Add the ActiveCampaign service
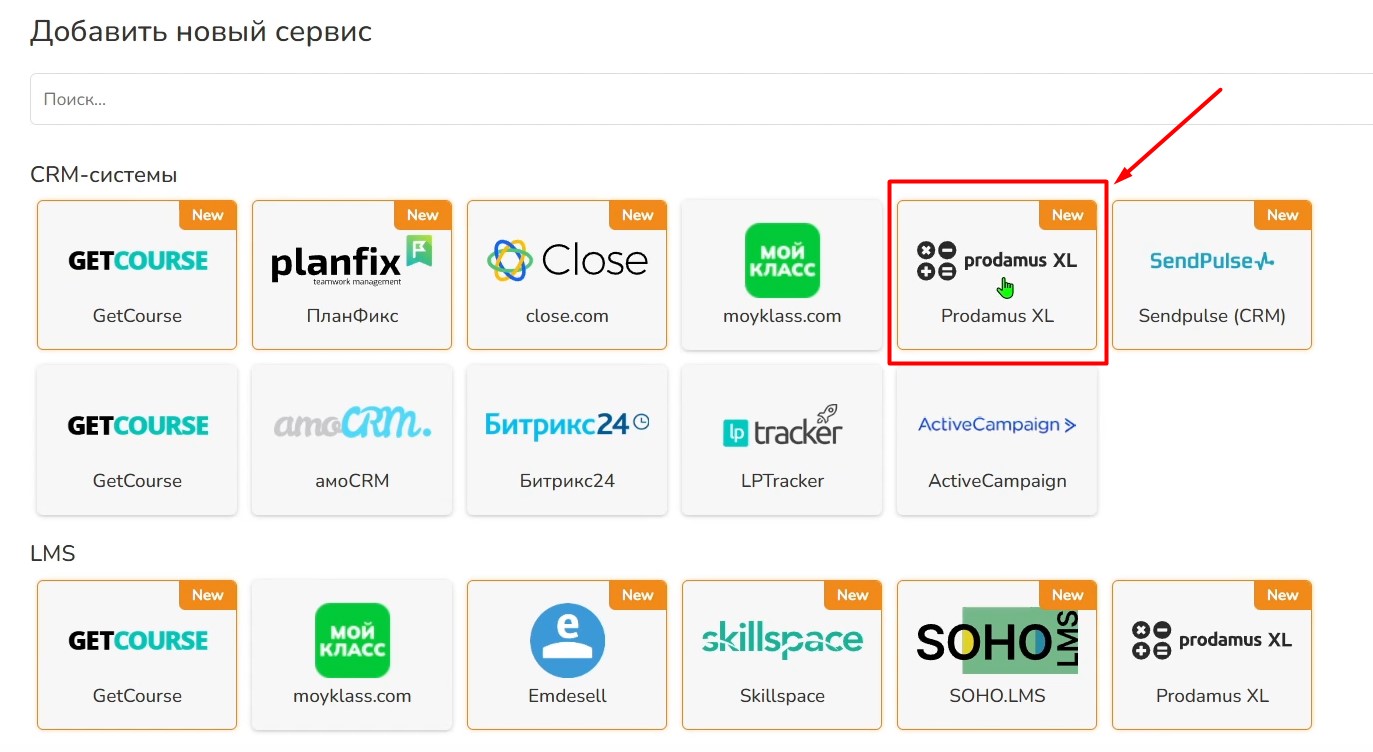Image resolution: width=1373 pixels, height=752 pixels. [x=997, y=440]
